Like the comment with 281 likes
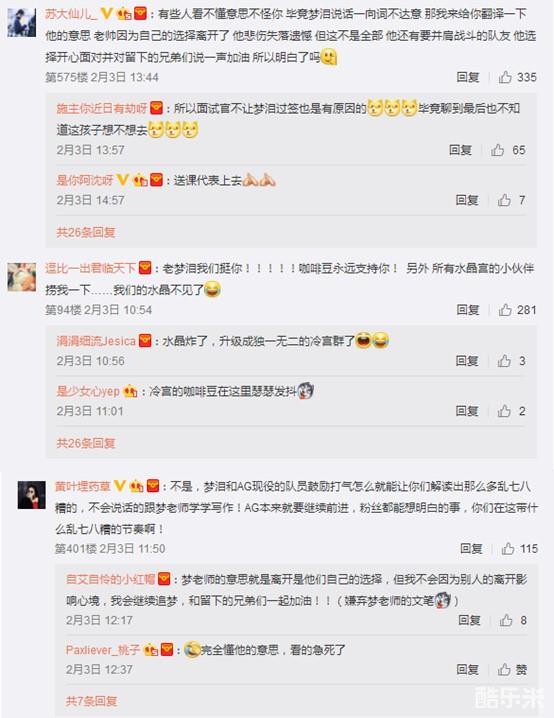Screen dimensions: 554x718 point(505,310)
